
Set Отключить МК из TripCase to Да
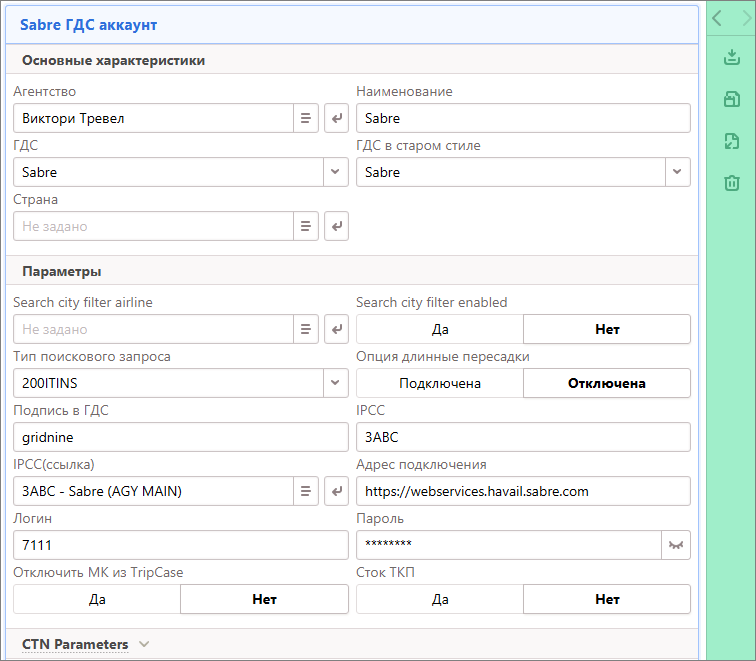point(97,599)
